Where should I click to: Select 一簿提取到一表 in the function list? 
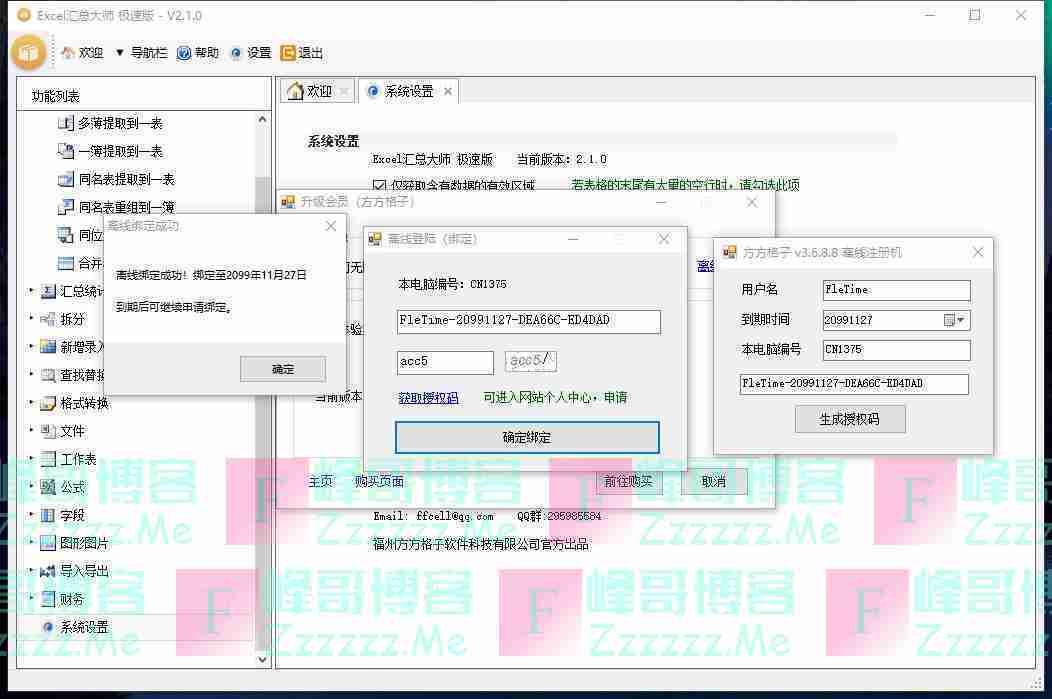(120, 151)
